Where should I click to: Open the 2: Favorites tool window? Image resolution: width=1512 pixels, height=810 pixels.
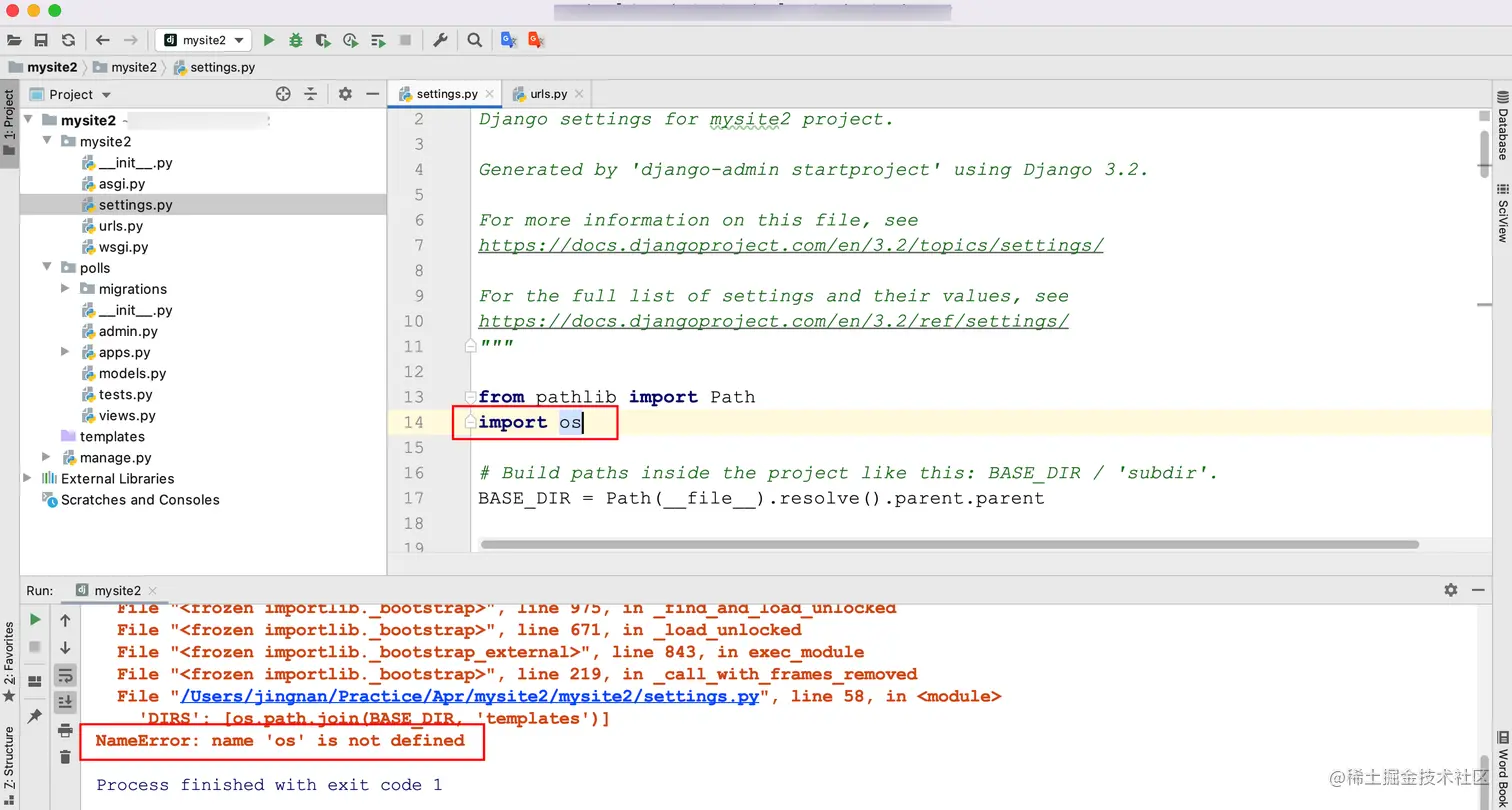pyautogui.click(x=9, y=660)
